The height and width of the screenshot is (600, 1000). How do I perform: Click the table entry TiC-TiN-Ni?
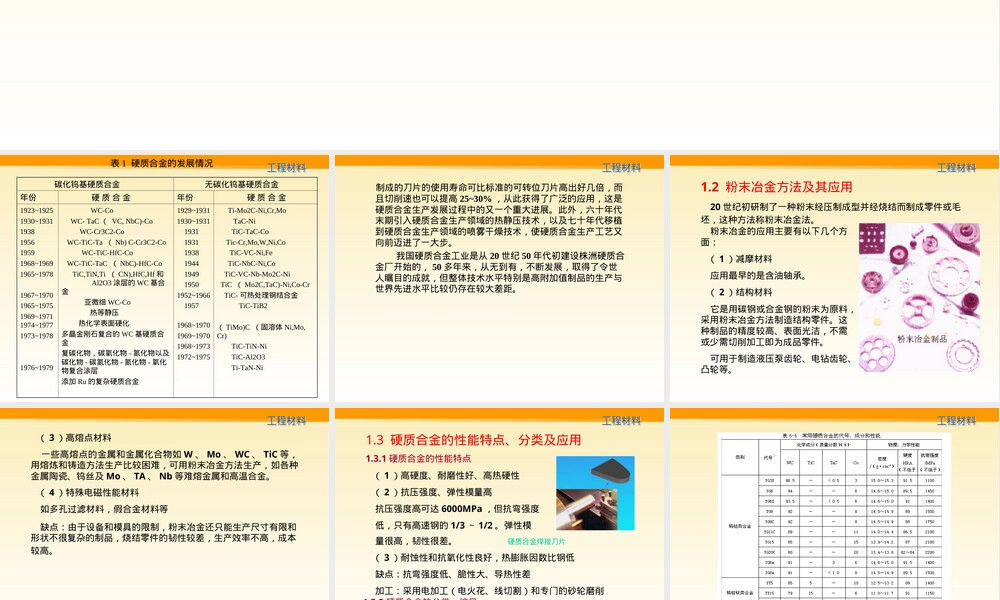pos(249,346)
